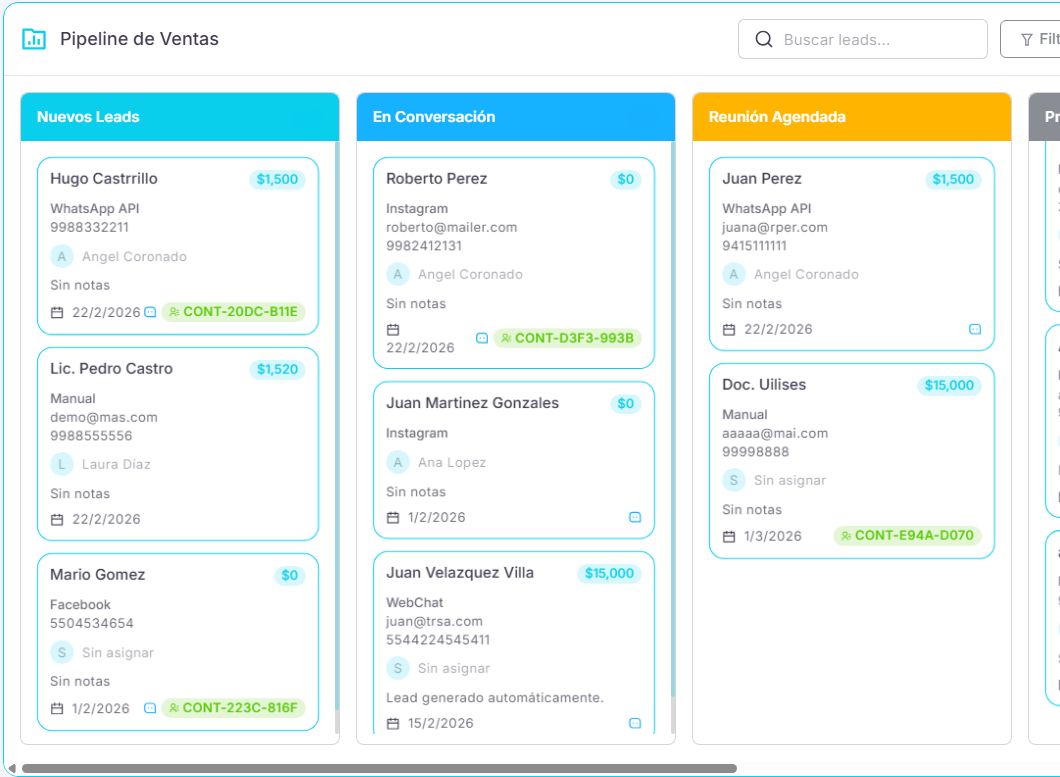This screenshot has width=1060, height=777.
Task: Click the 'Sin asignar' avatar on Mario Gomez's card
Action: [61, 652]
